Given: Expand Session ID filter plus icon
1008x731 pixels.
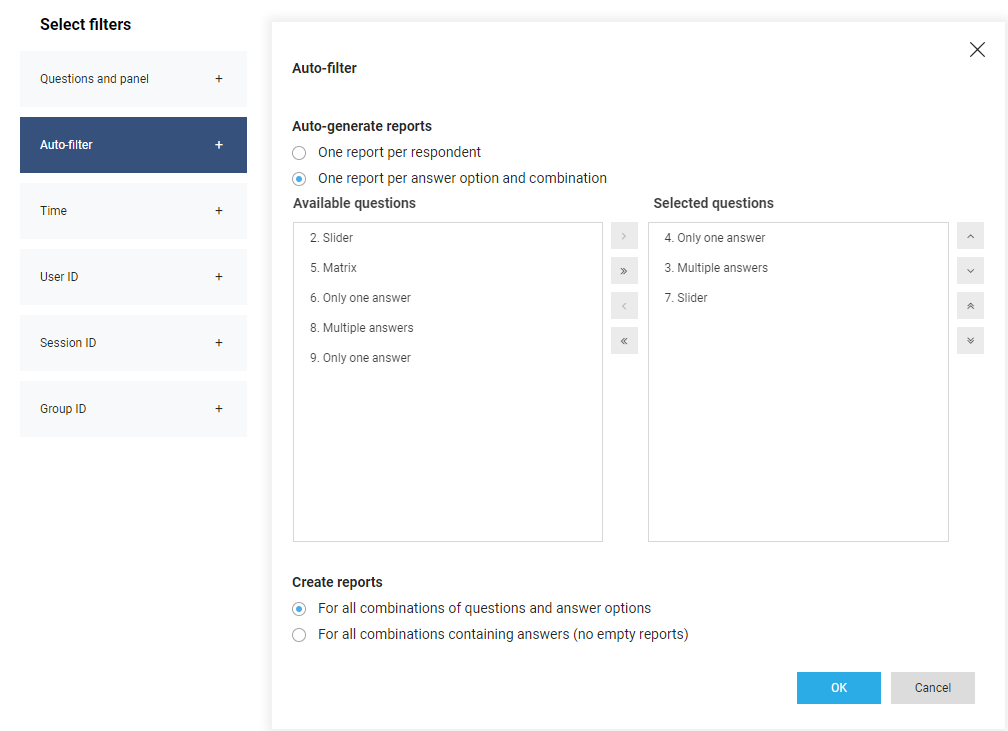Looking at the screenshot, I should click(219, 343).
